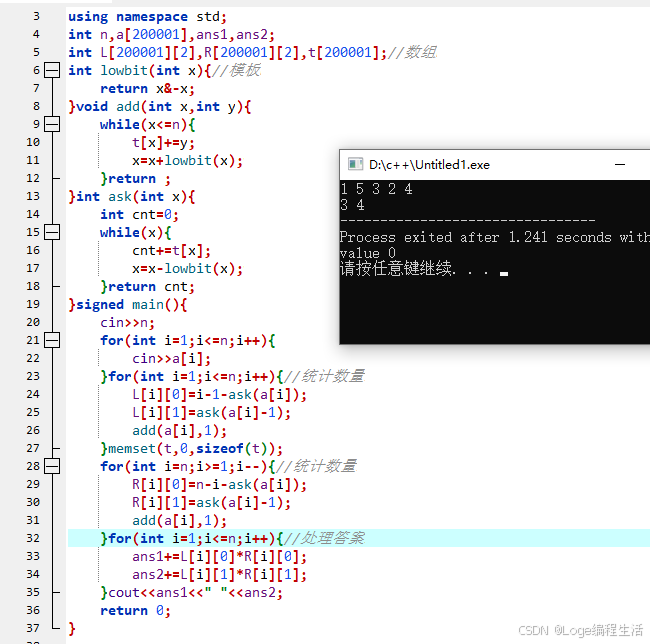The image size is (650, 644).
Task: Click the 't[x]+=y;' statement
Action: [163, 143]
